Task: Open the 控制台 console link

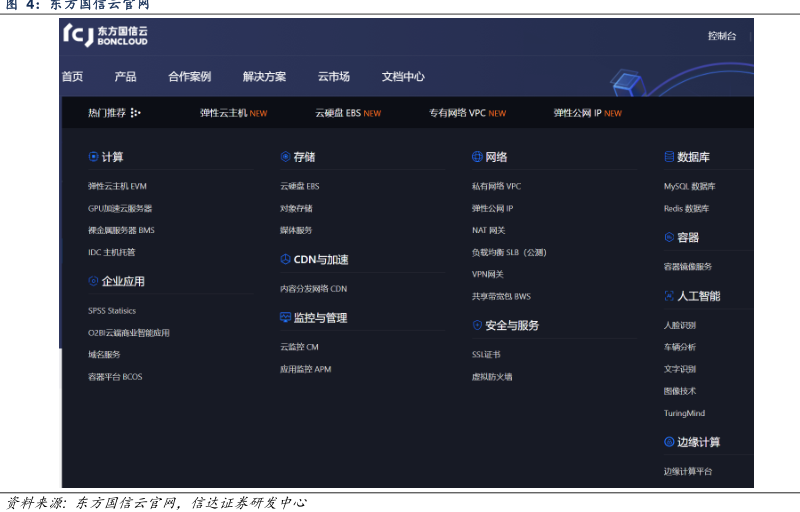Action: point(721,36)
